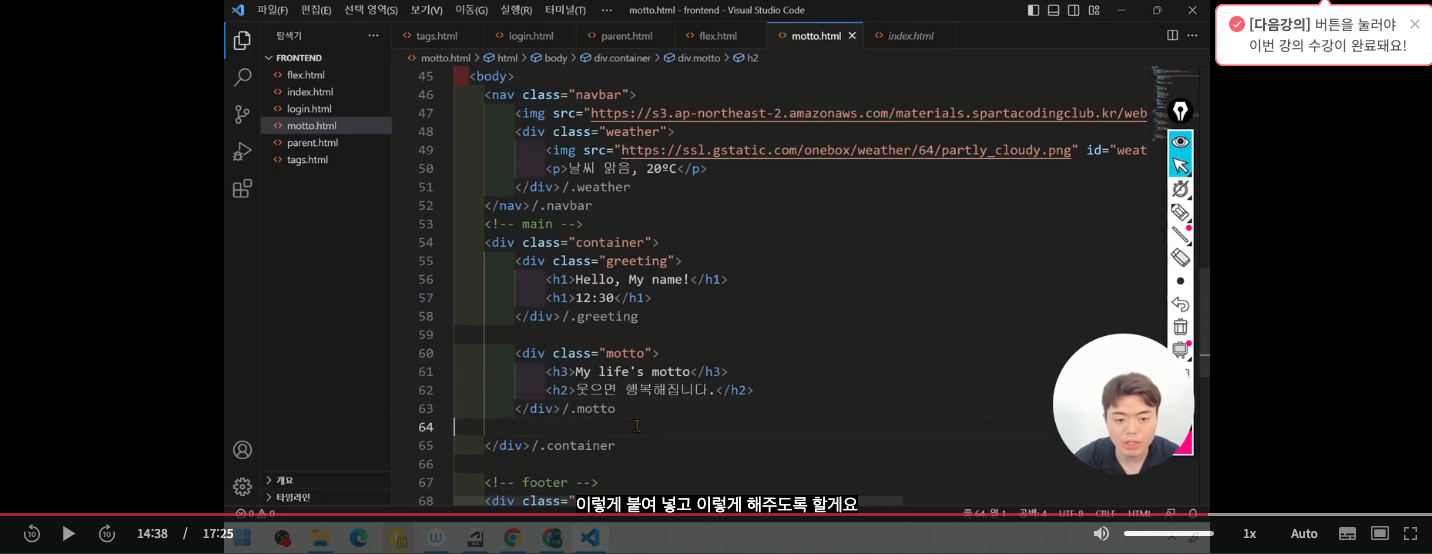Dismiss the 다음강의 notification popup
The height and width of the screenshot is (554, 1432).
coord(1414,24)
